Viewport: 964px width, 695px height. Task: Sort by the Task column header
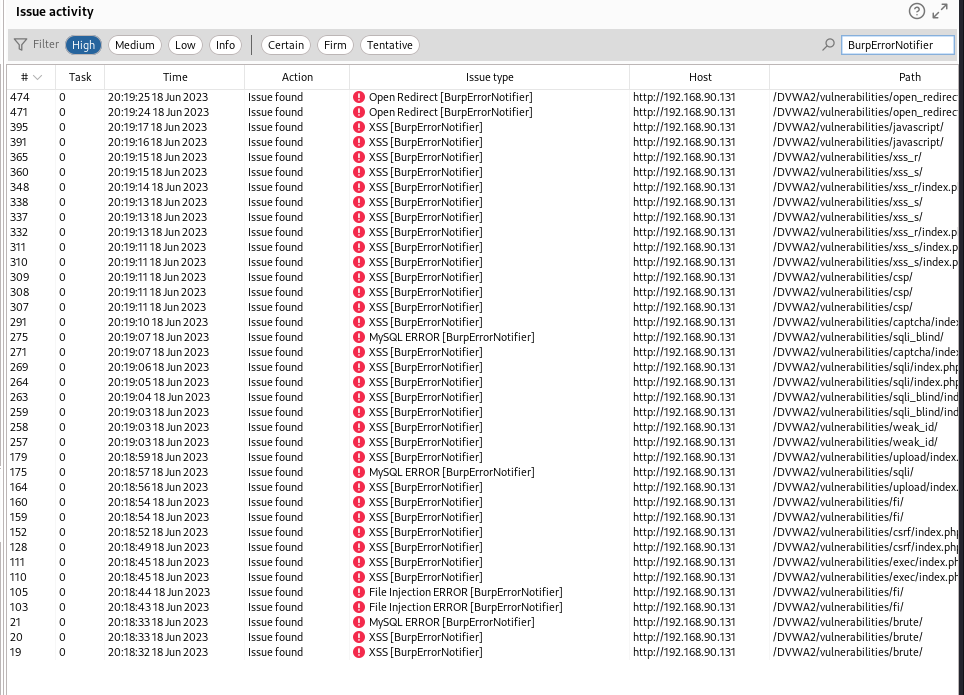tap(80, 77)
